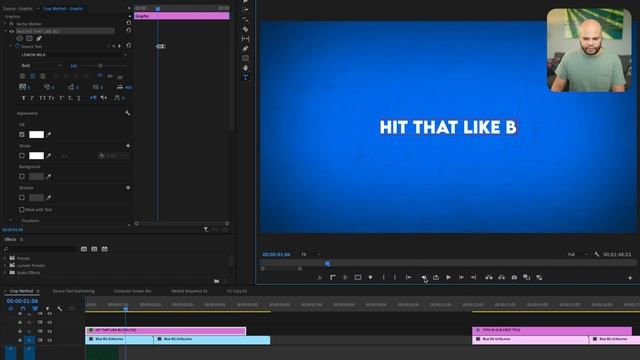Select the Pen tool in toolbar

point(245,48)
